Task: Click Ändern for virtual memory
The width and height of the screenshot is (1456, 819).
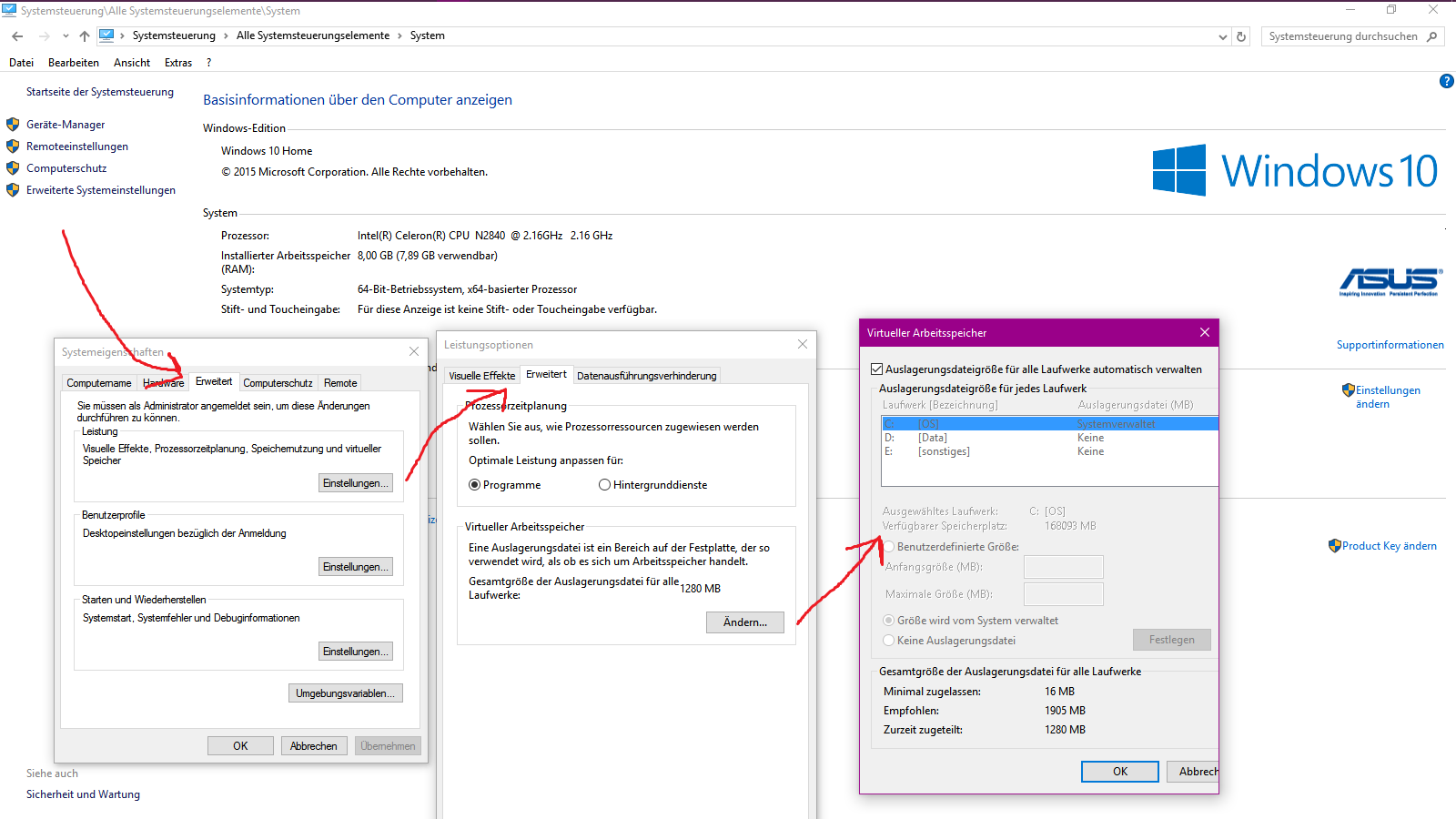Action: [x=745, y=622]
